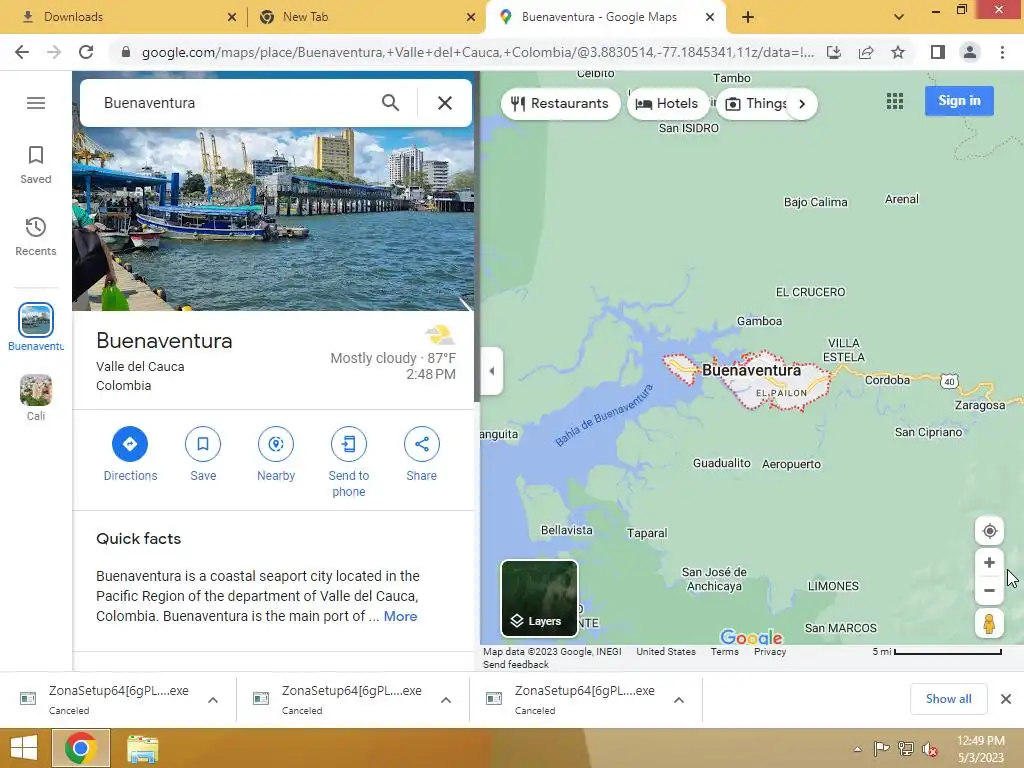The image size is (1024, 768).
Task: Click the Buenaventura map label
Action: tap(751, 370)
